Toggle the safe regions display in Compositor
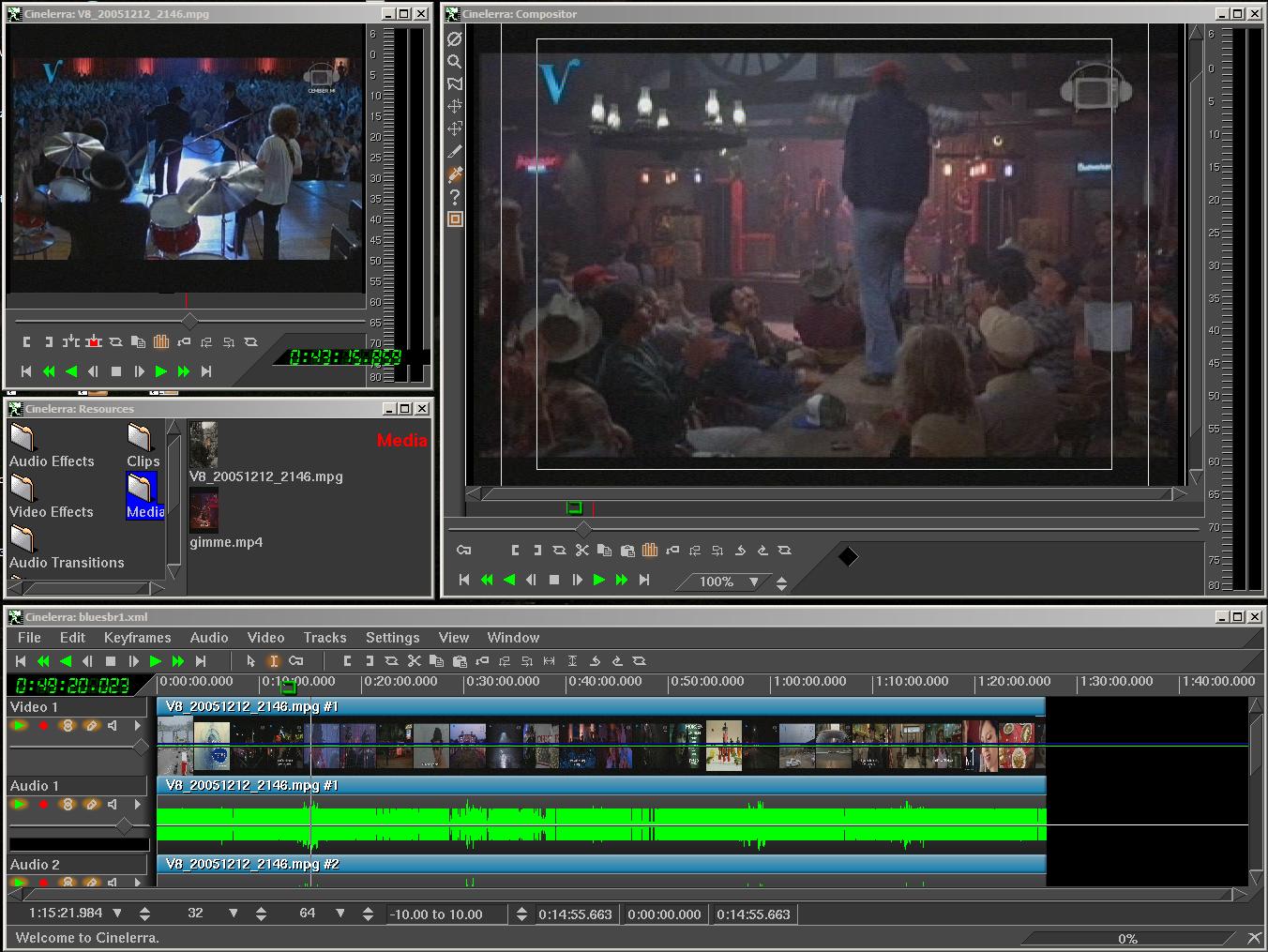Viewport: 1268px width, 952px height. click(455, 219)
